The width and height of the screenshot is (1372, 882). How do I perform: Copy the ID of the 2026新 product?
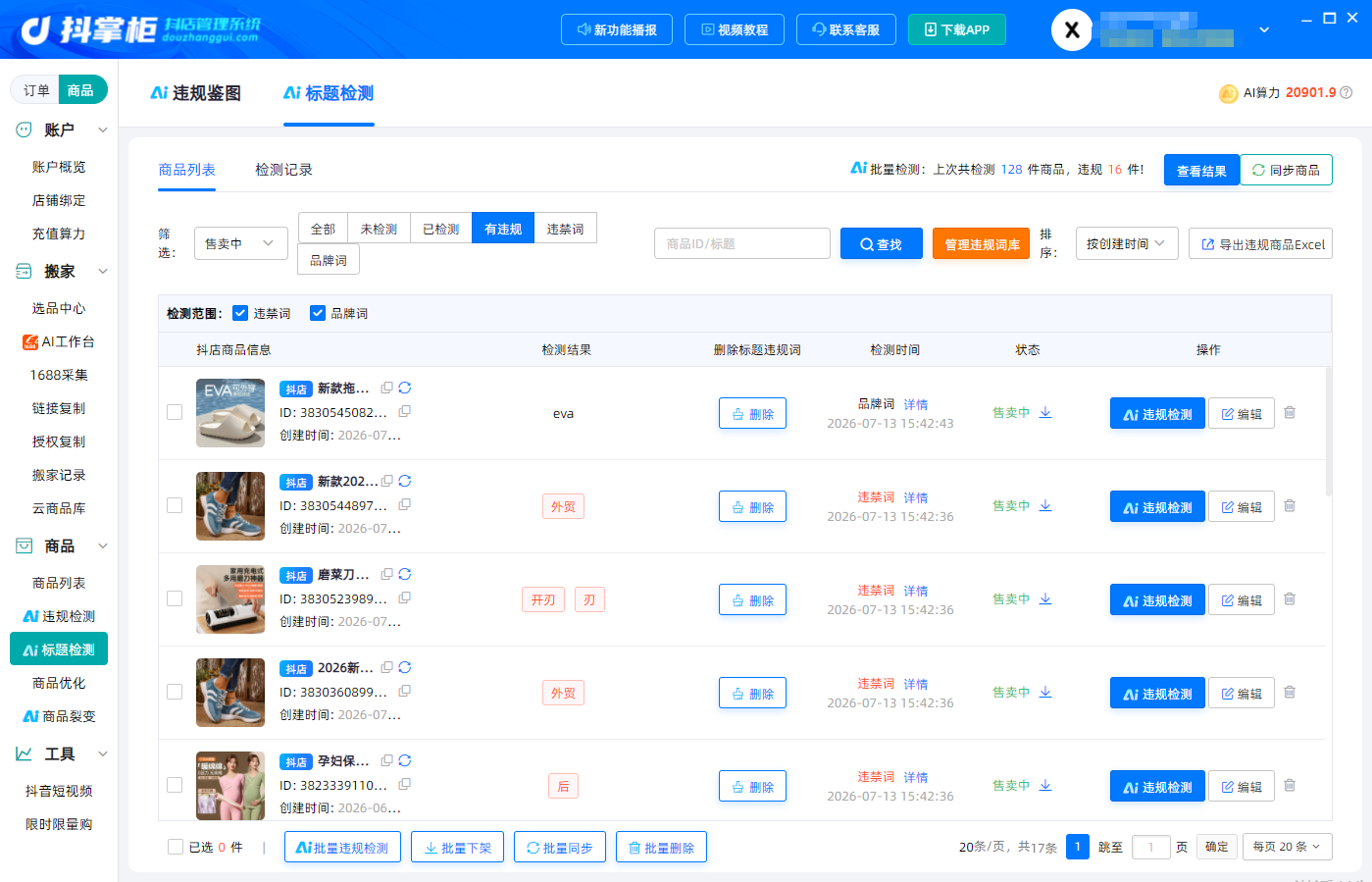tap(404, 691)
